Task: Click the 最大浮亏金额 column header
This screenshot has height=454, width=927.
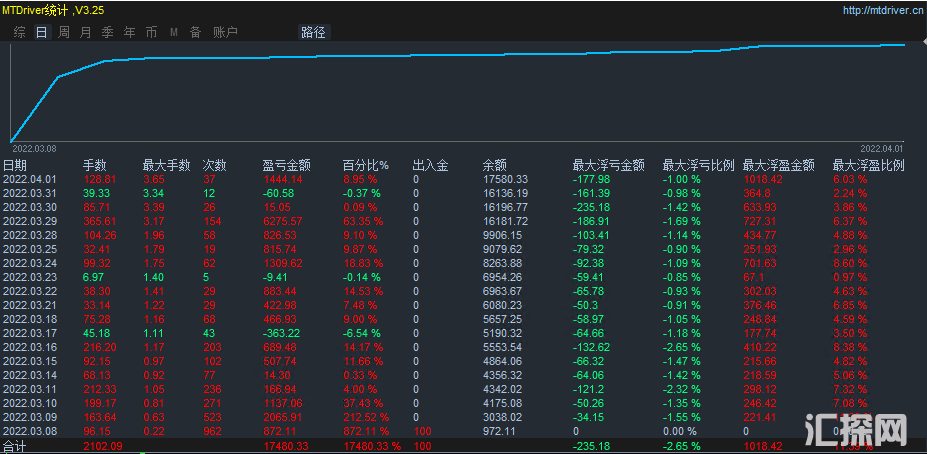Action: tap(608, 166)
